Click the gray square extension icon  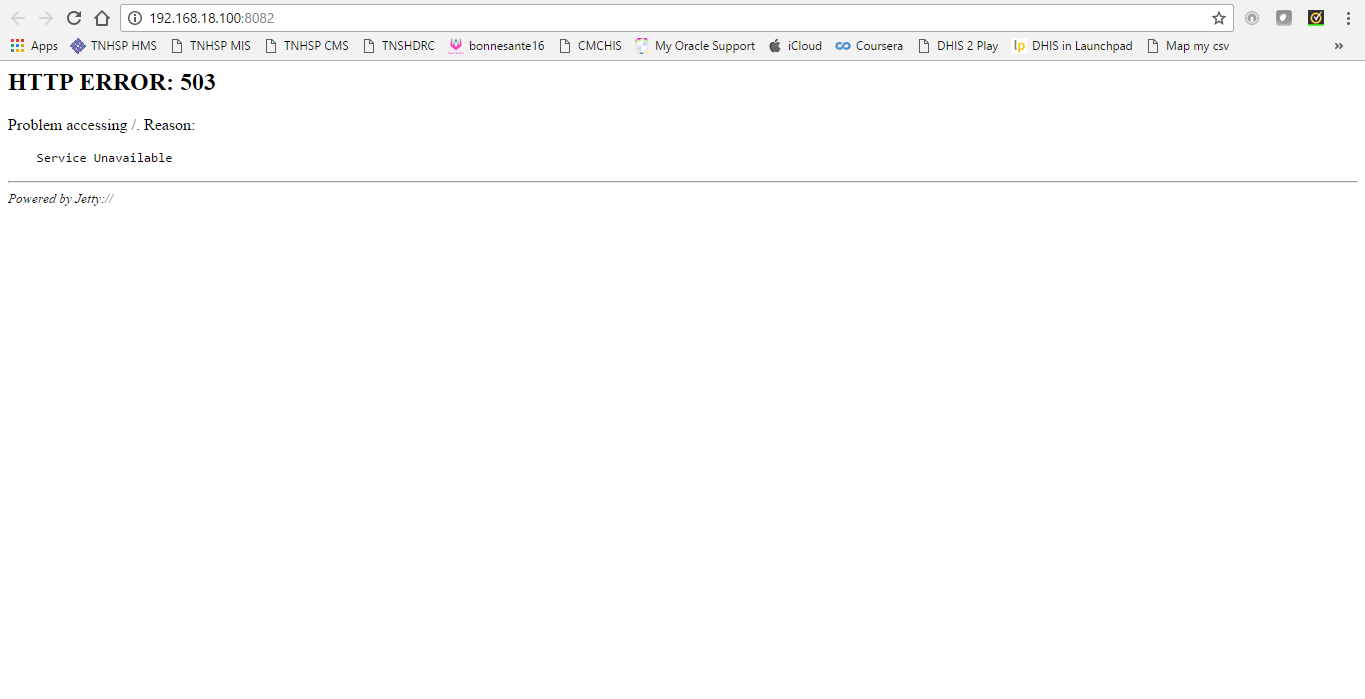pyautogui.click(x=1284, y=18)
